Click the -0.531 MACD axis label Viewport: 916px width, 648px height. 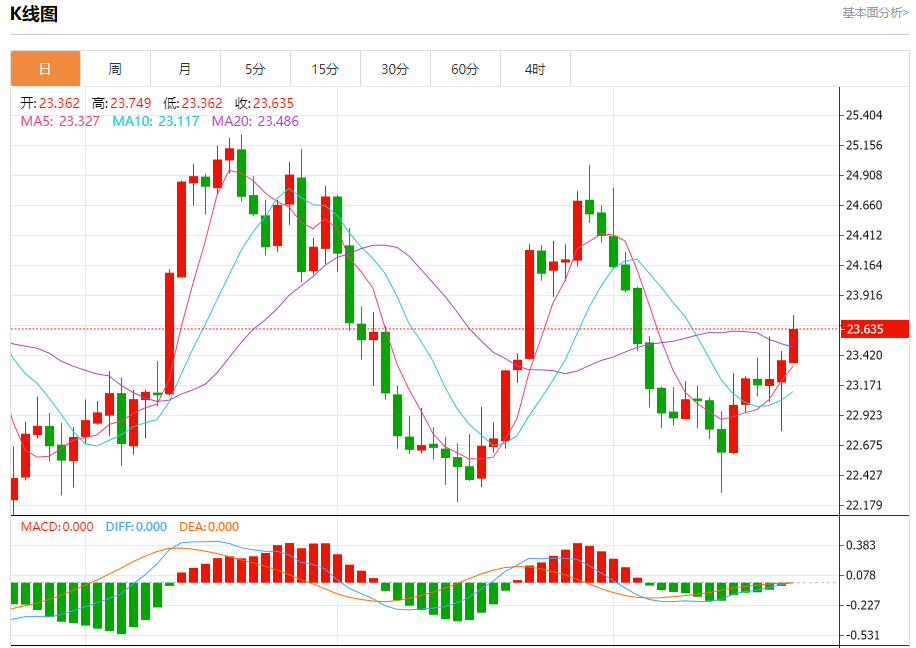coord(861,635)
